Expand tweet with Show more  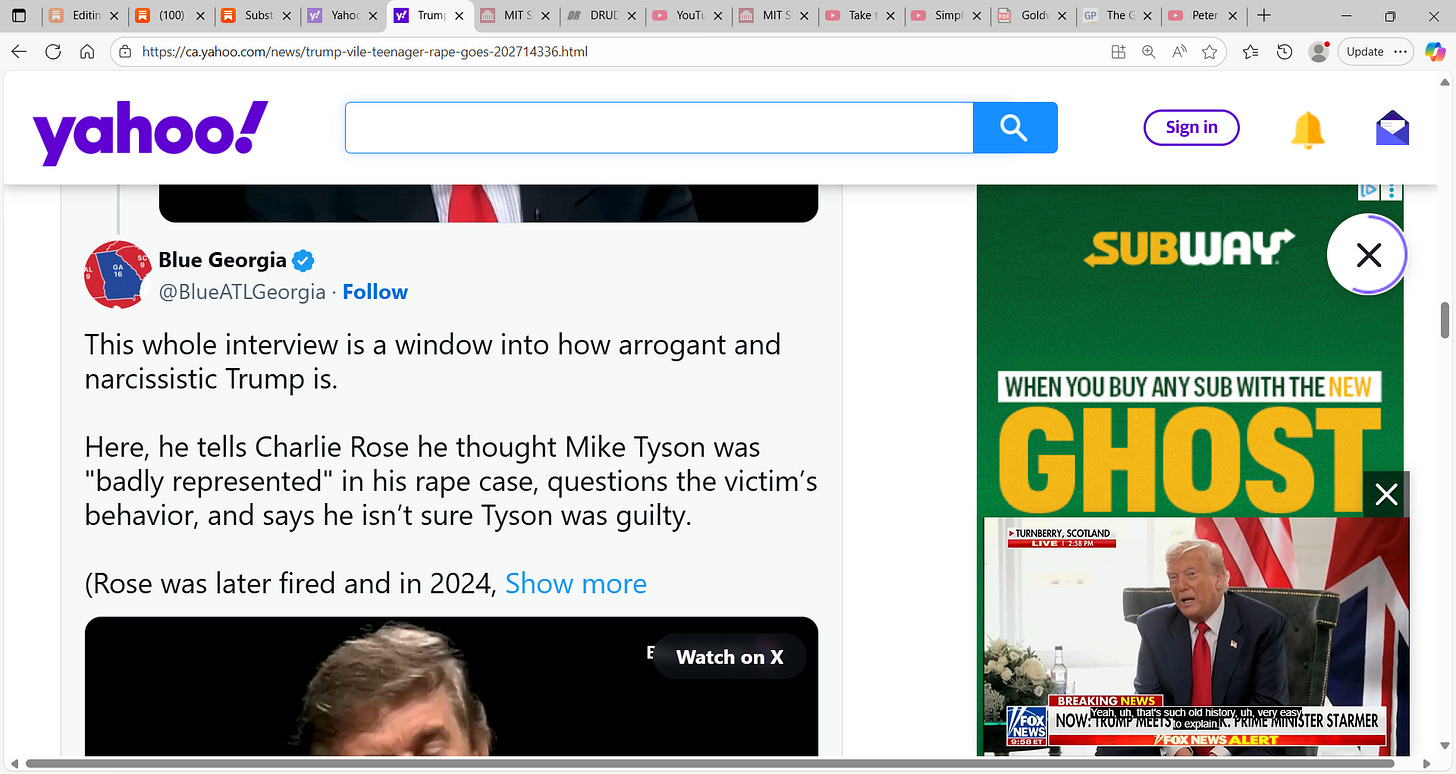coord(576,583)
